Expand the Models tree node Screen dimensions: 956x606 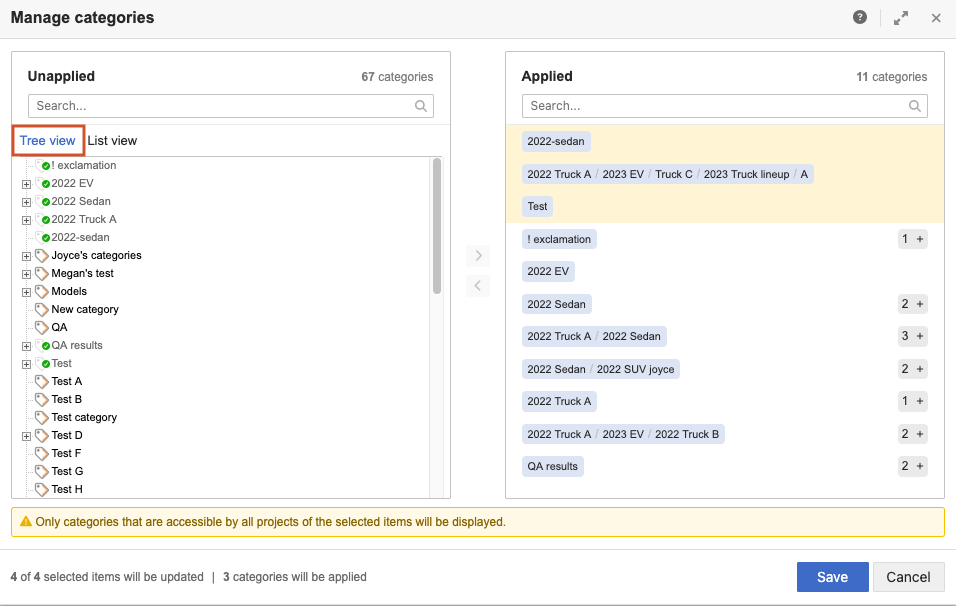coord(26,292)
